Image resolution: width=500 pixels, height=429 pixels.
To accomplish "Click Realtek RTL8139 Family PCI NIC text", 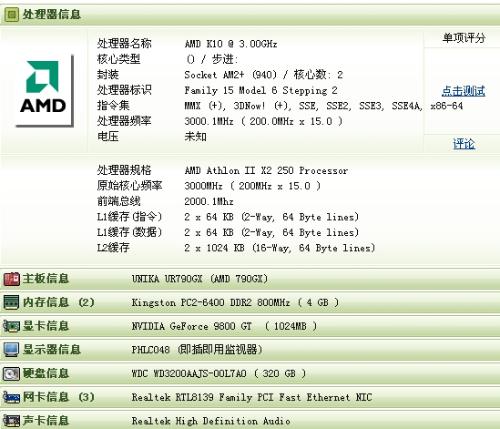I will 252,397.
